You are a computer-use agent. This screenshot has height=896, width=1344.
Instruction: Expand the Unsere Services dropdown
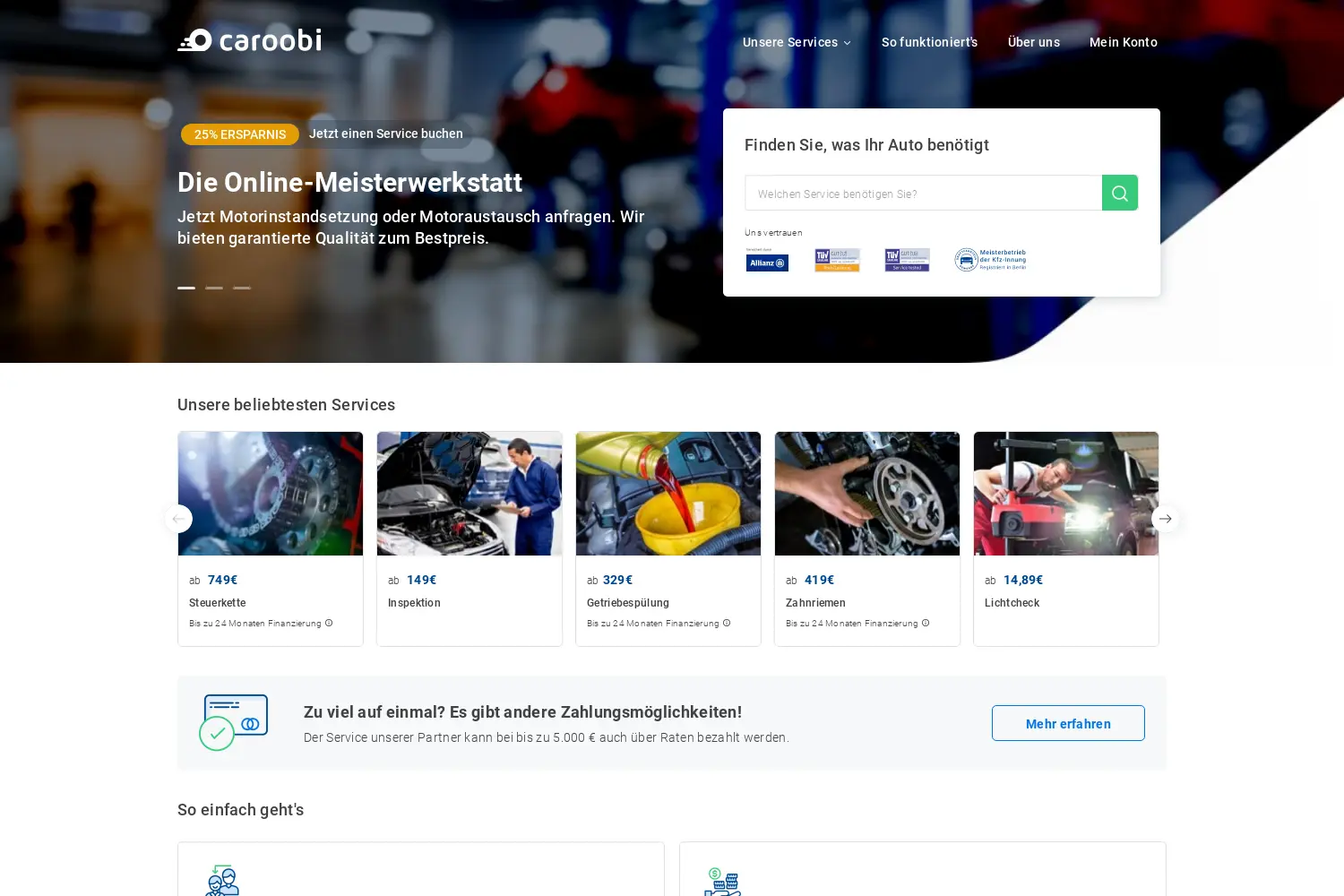click(x=797, y=42)
